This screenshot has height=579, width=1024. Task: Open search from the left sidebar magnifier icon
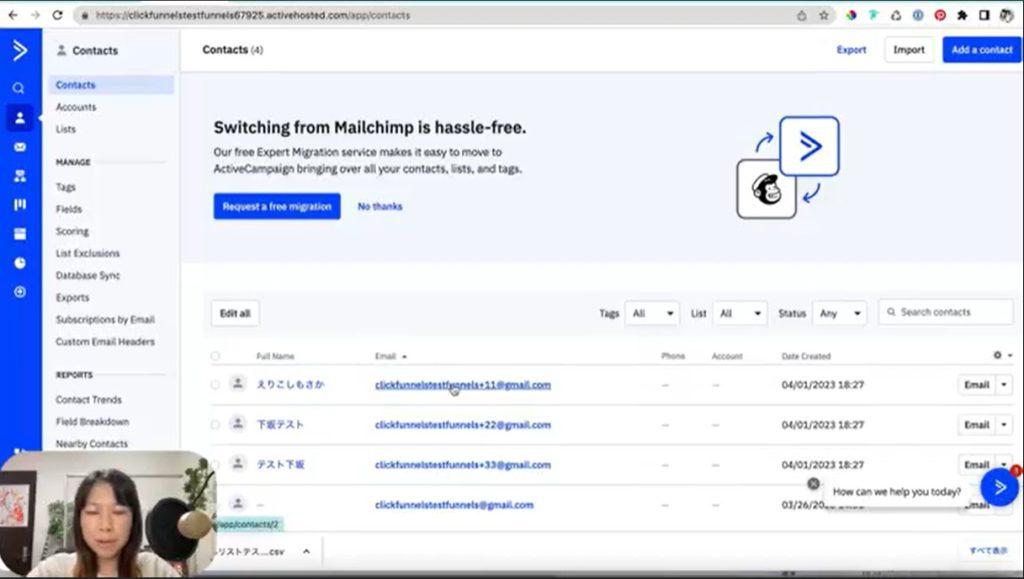pos(19,88)
